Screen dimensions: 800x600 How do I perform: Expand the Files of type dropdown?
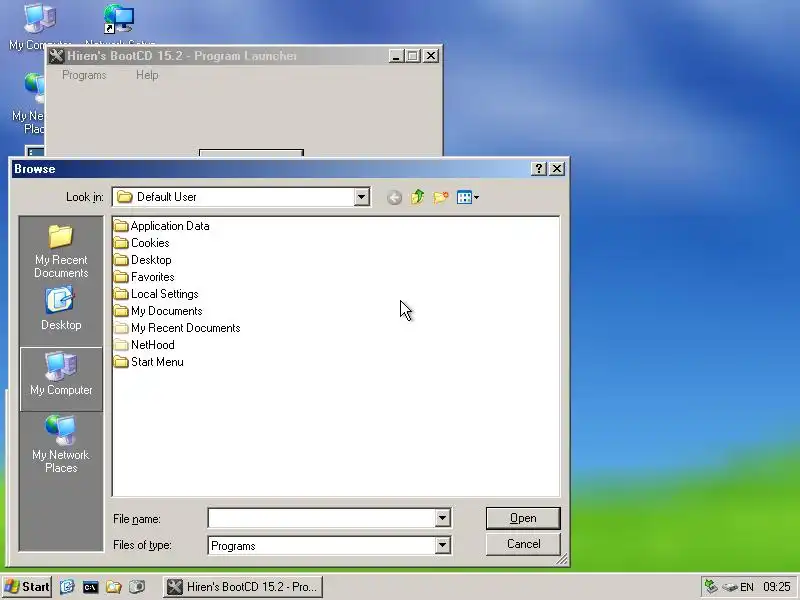pos(442,545)
